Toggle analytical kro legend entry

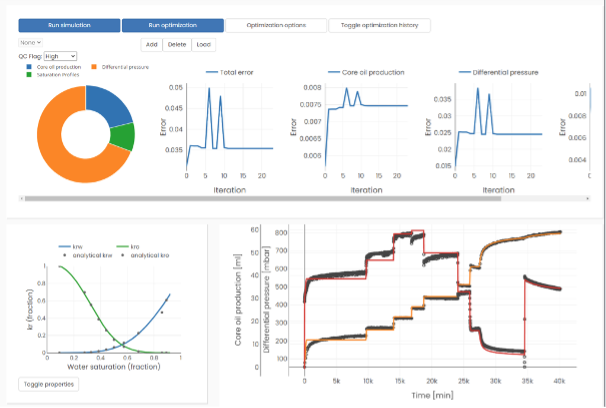pos(145,255)
